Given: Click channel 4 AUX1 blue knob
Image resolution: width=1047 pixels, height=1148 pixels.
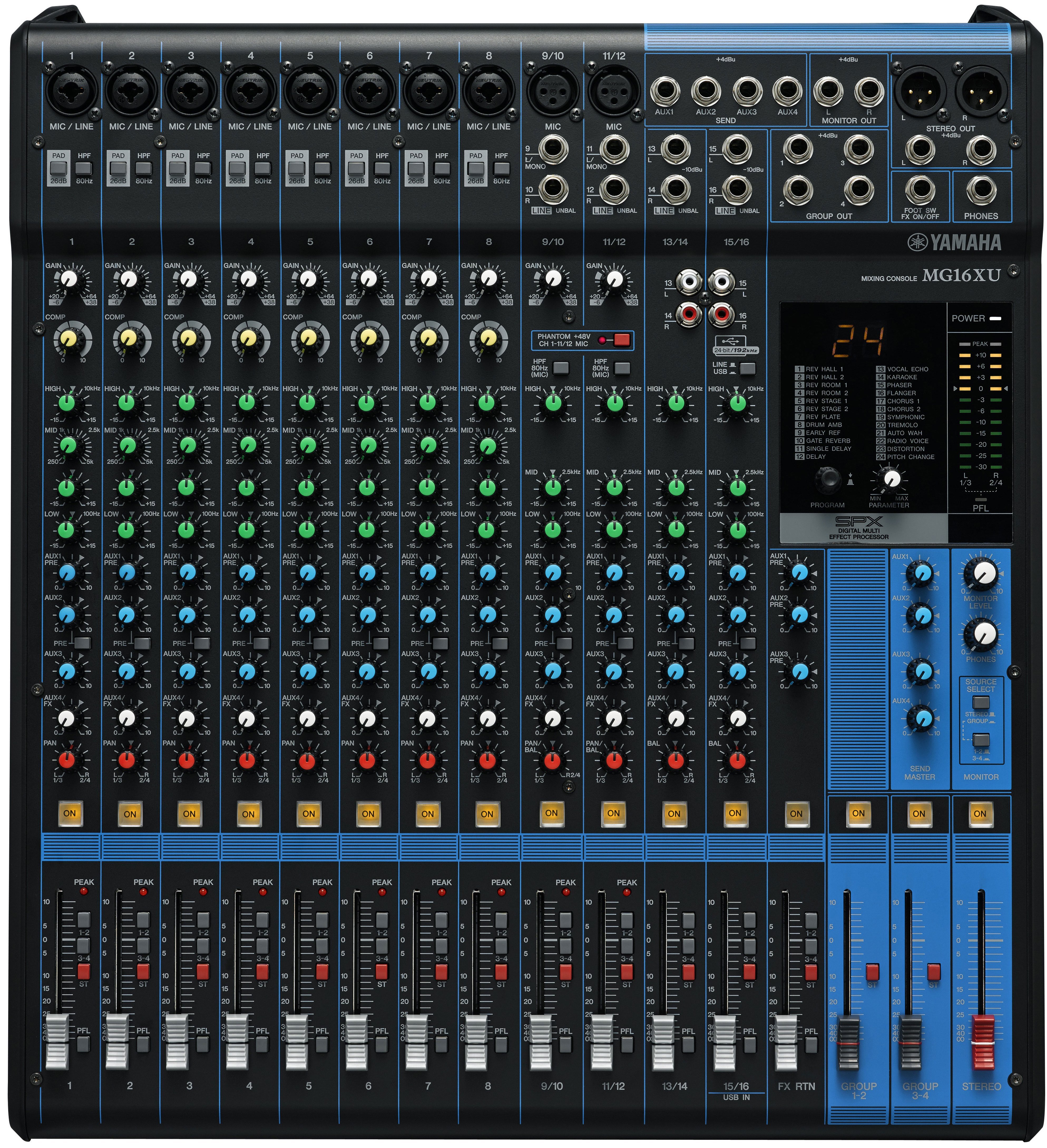Looking at the screenshot, I should 247,572.
